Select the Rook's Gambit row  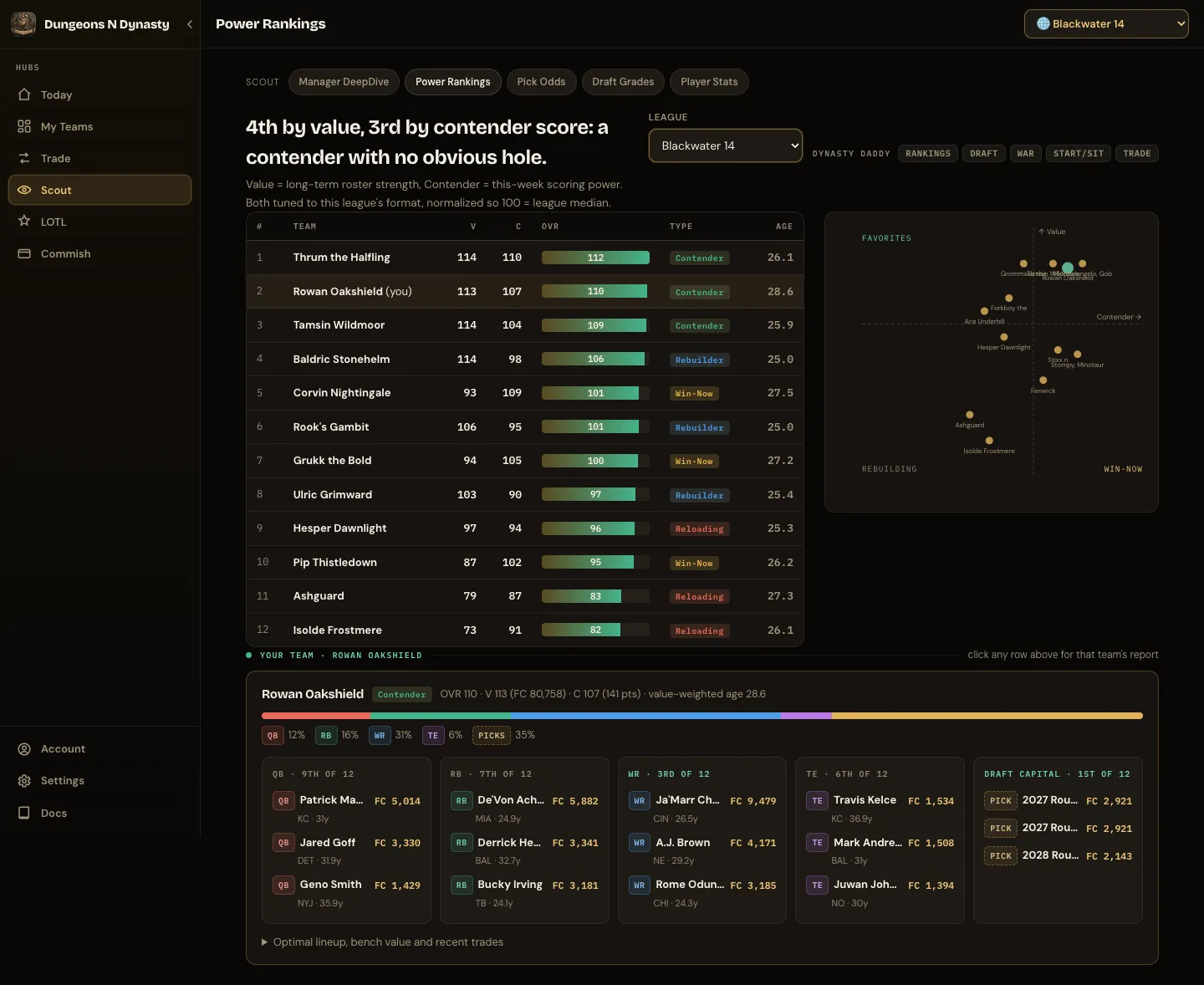pyautogui.click(x=525, y=427)
